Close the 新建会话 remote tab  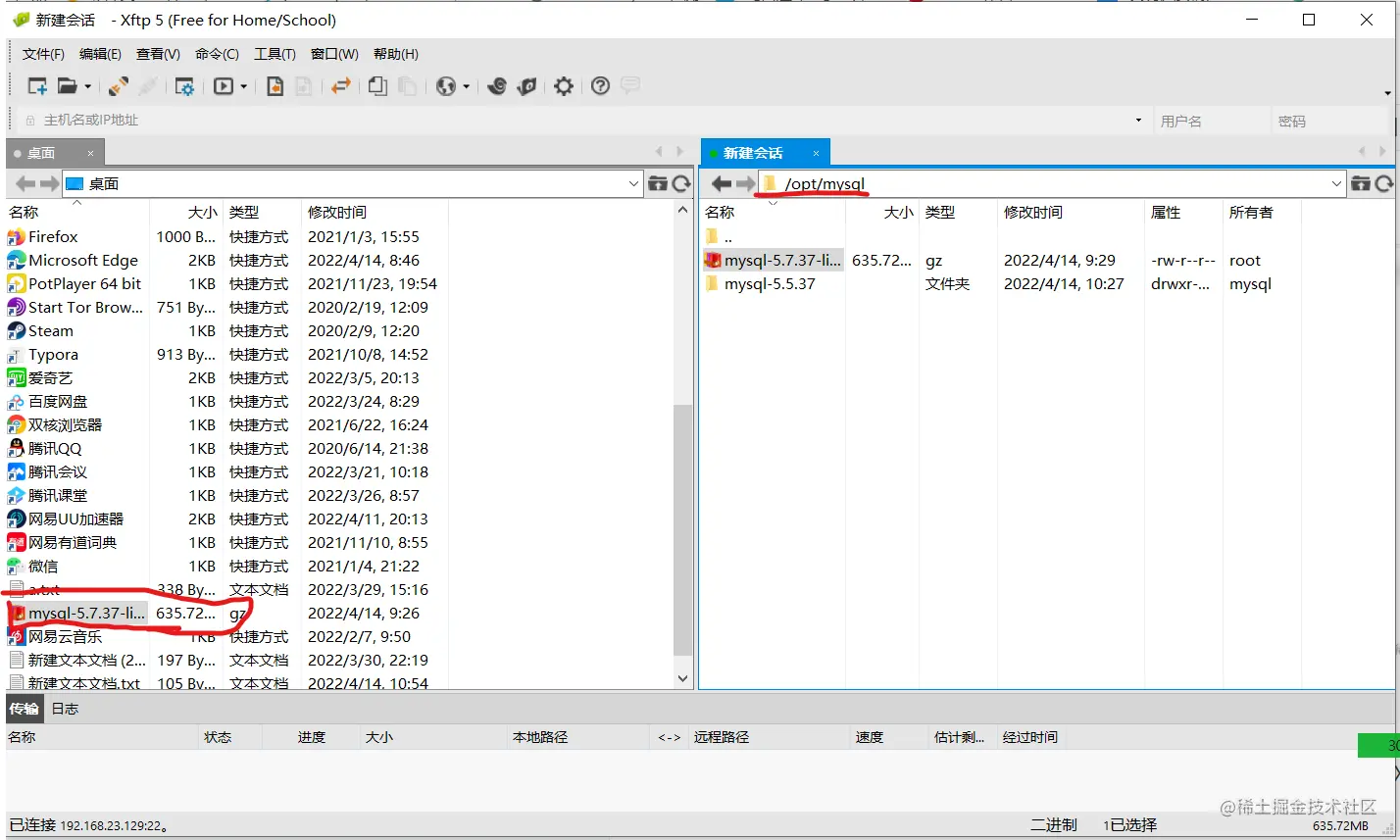[x=816, y=153]
